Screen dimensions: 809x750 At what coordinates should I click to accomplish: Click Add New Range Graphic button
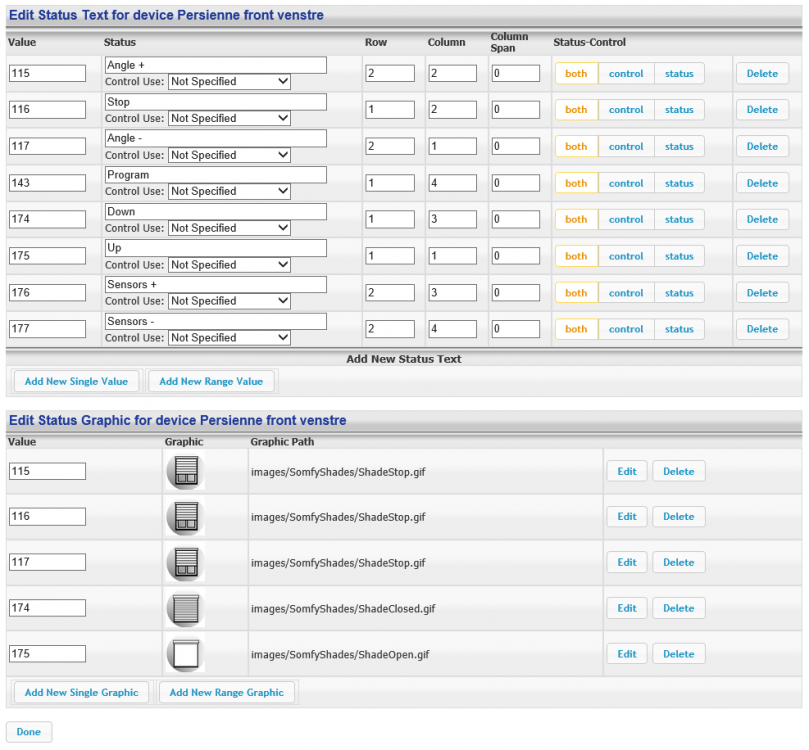point(227,692)
